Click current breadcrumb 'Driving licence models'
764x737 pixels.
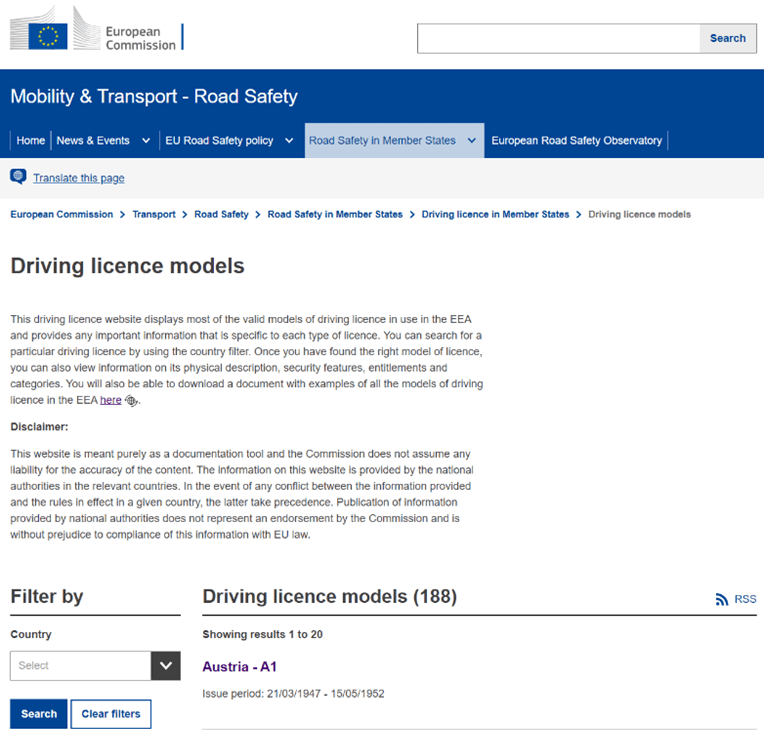(639, 214)
